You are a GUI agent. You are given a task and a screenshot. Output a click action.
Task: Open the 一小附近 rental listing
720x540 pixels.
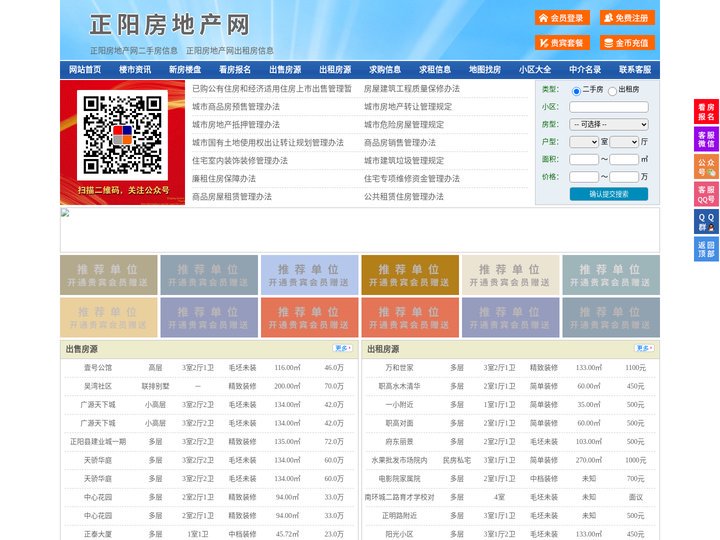click(399, 405)
